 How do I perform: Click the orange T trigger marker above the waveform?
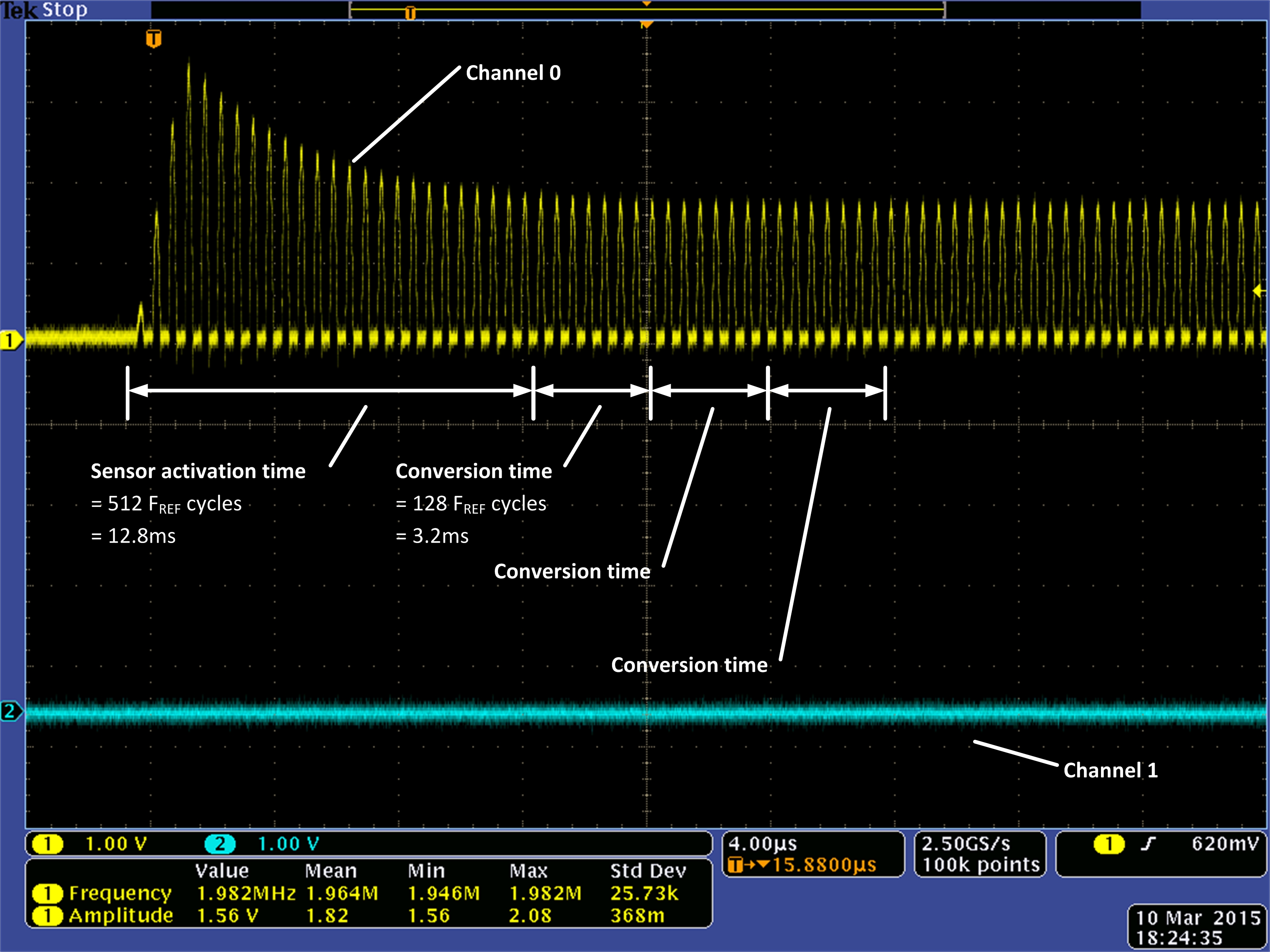coord(153,39)
